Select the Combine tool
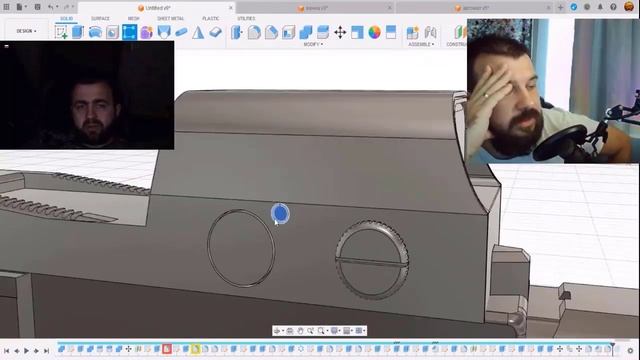This screenshot has width=640, height=360. (x=305, y=32)
